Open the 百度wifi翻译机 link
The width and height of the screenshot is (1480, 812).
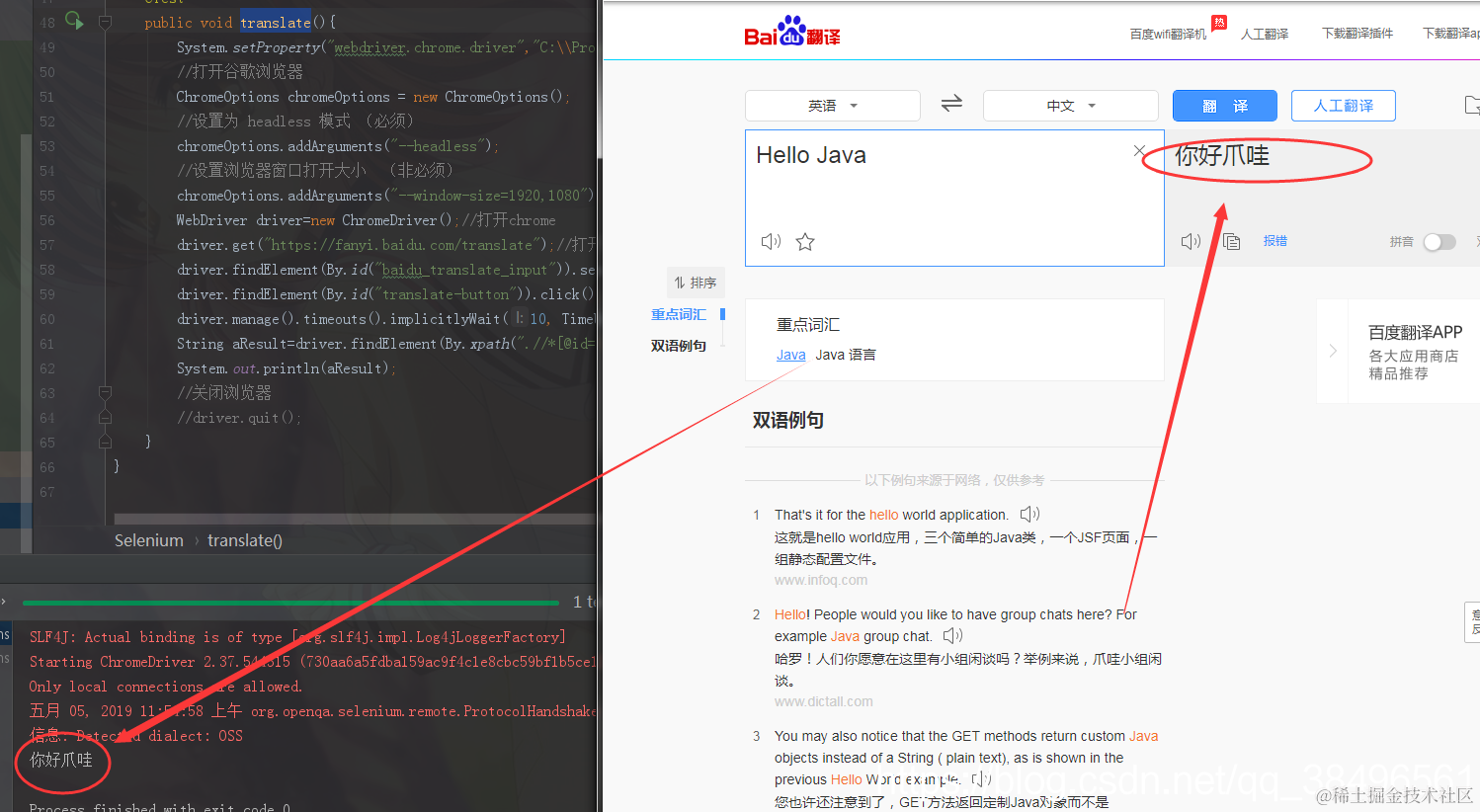(x=1168, y=35)
